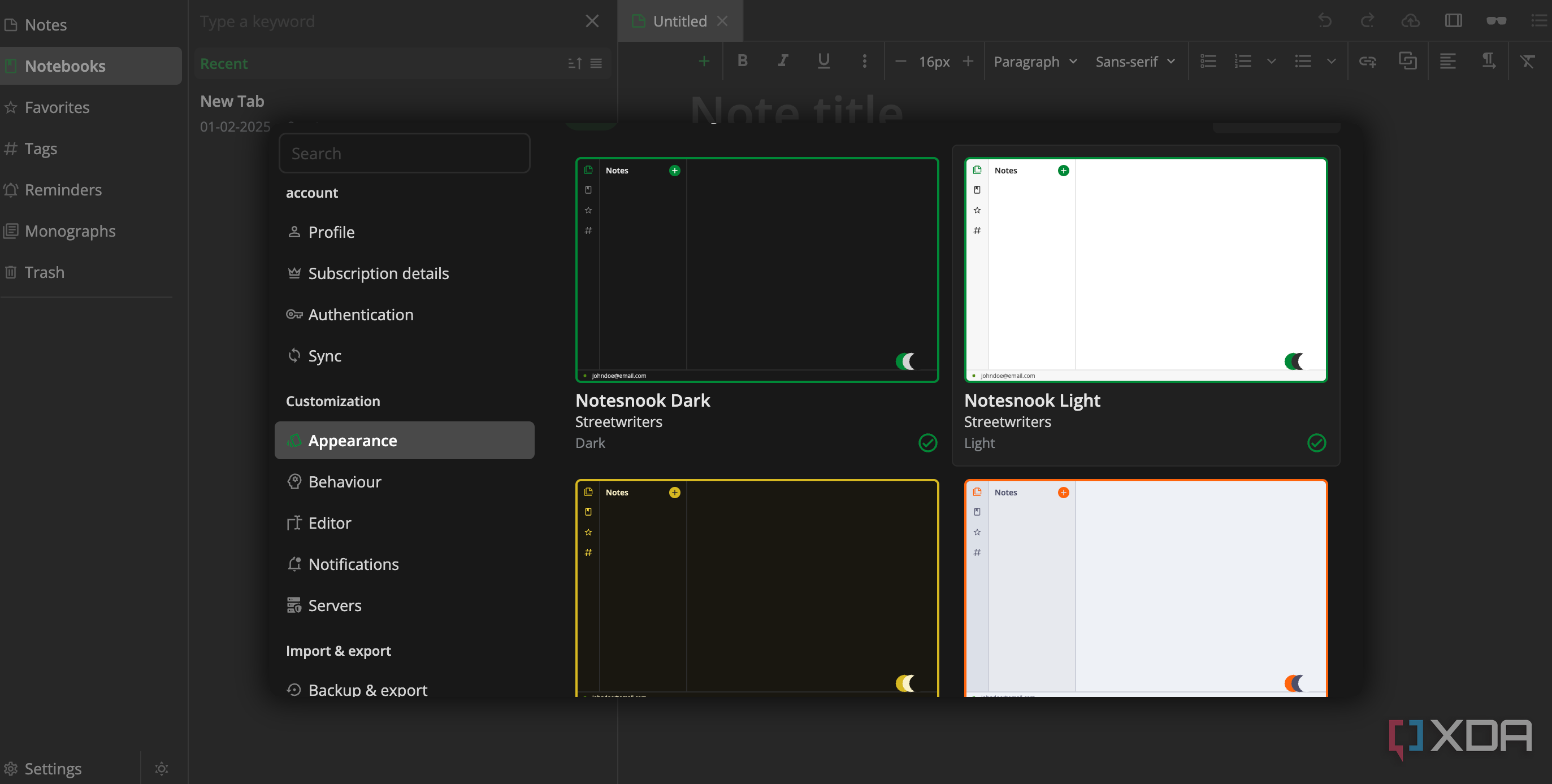The width and height of the screenshot is (1552, 784).
Task: Insert a link using the link icon
Action: [x=1368, y=61]
